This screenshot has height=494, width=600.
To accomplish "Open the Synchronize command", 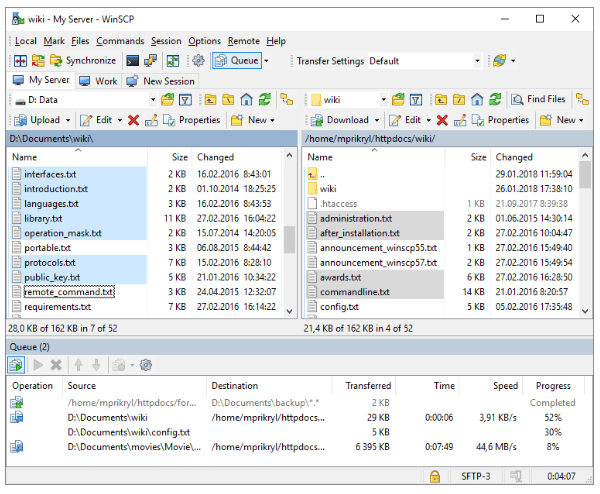I will tap(83, 61).
